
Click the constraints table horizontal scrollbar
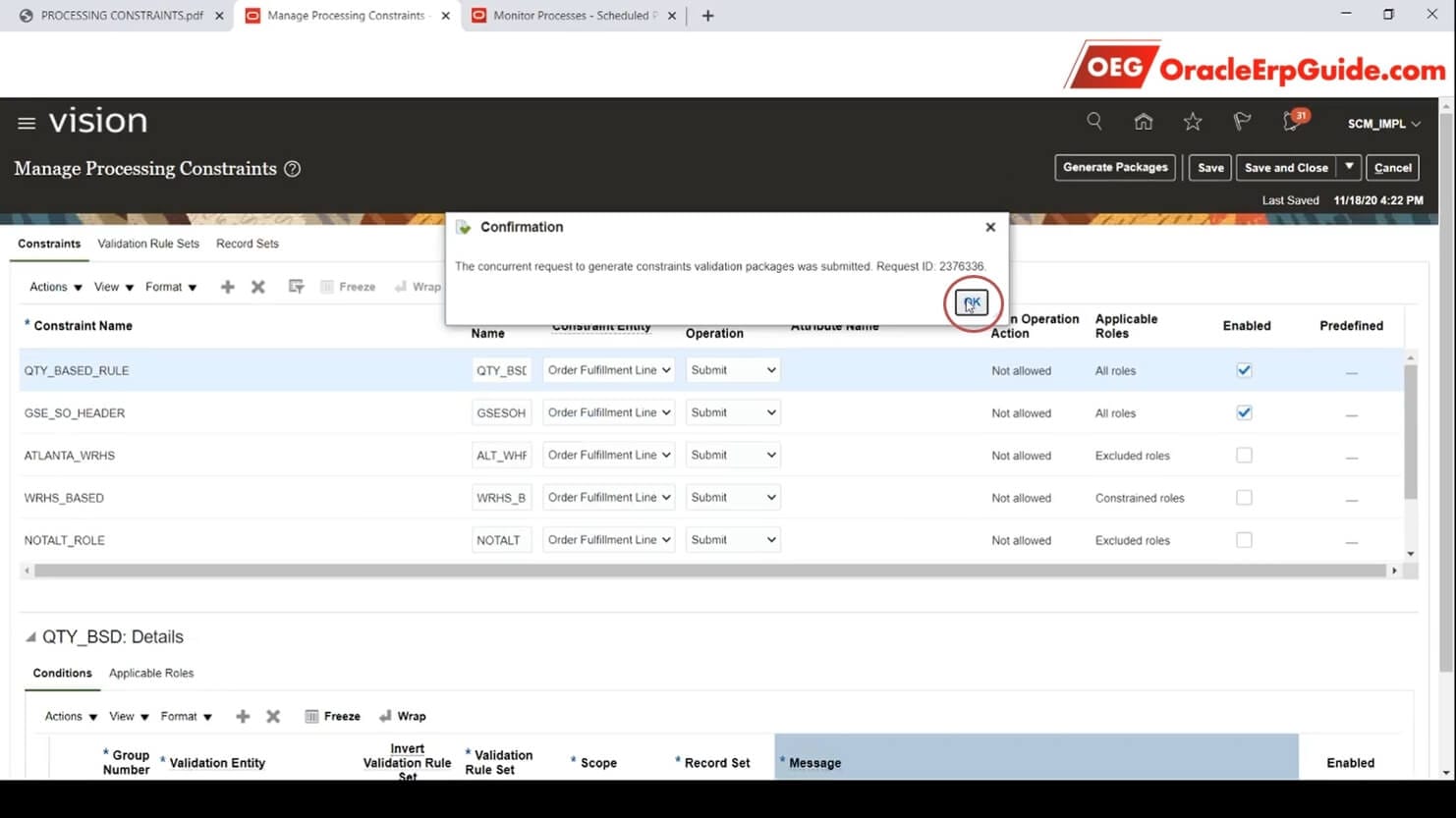click(x=709, y=571)
